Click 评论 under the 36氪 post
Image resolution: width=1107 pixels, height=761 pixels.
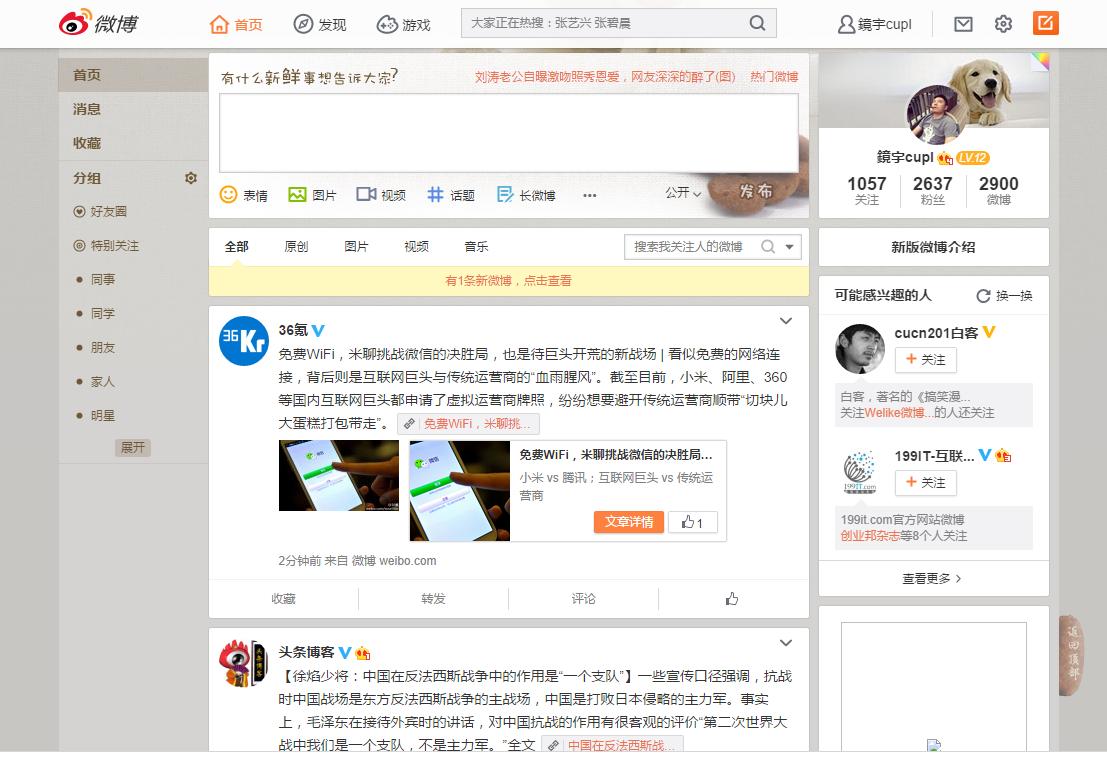583,599
